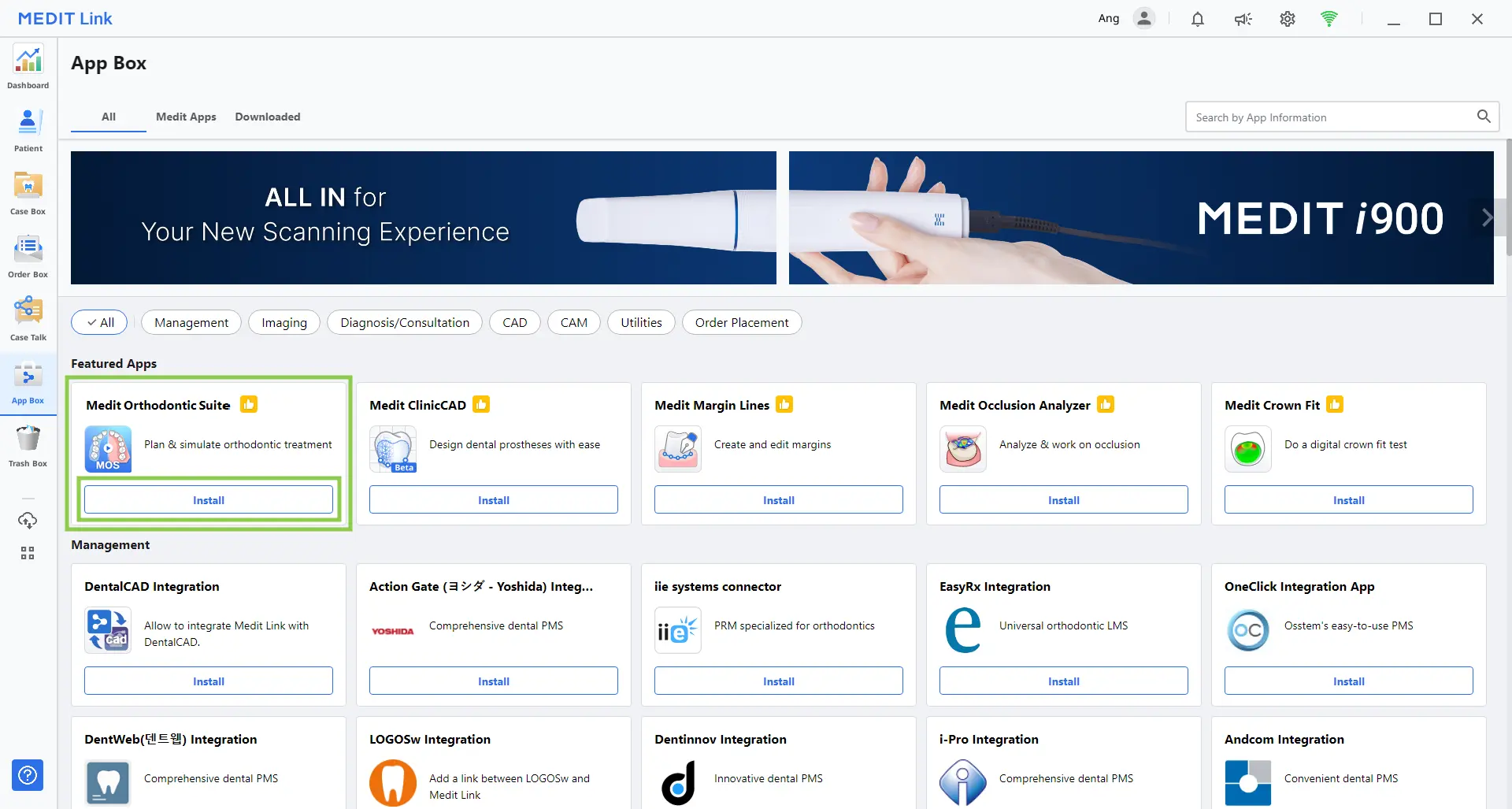Select the Imaging category filter
Viewport: 1512px width, 809px height.
pos(283,322)
